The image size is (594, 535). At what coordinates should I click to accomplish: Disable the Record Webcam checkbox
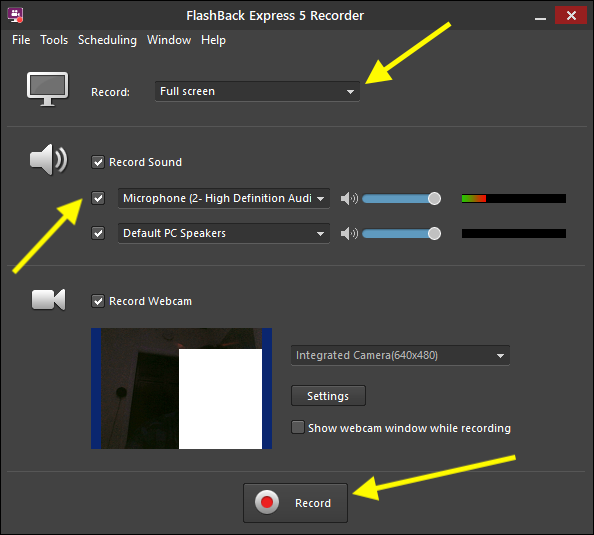[98, 302]
